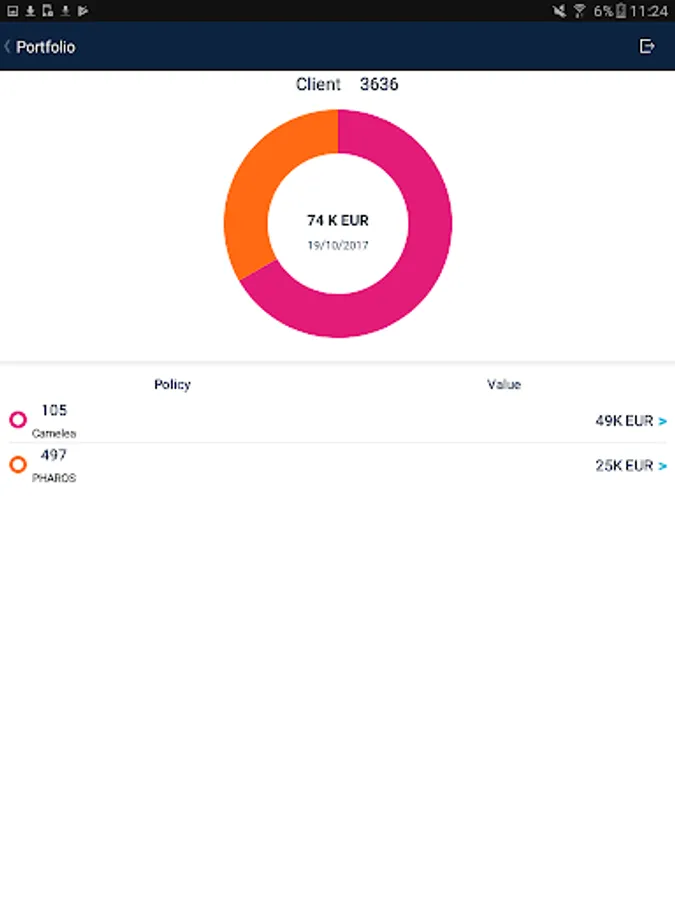This screenshot has height=900, width=675.
Task: Click the pink circle icon for policy 105
Action: 18,420
